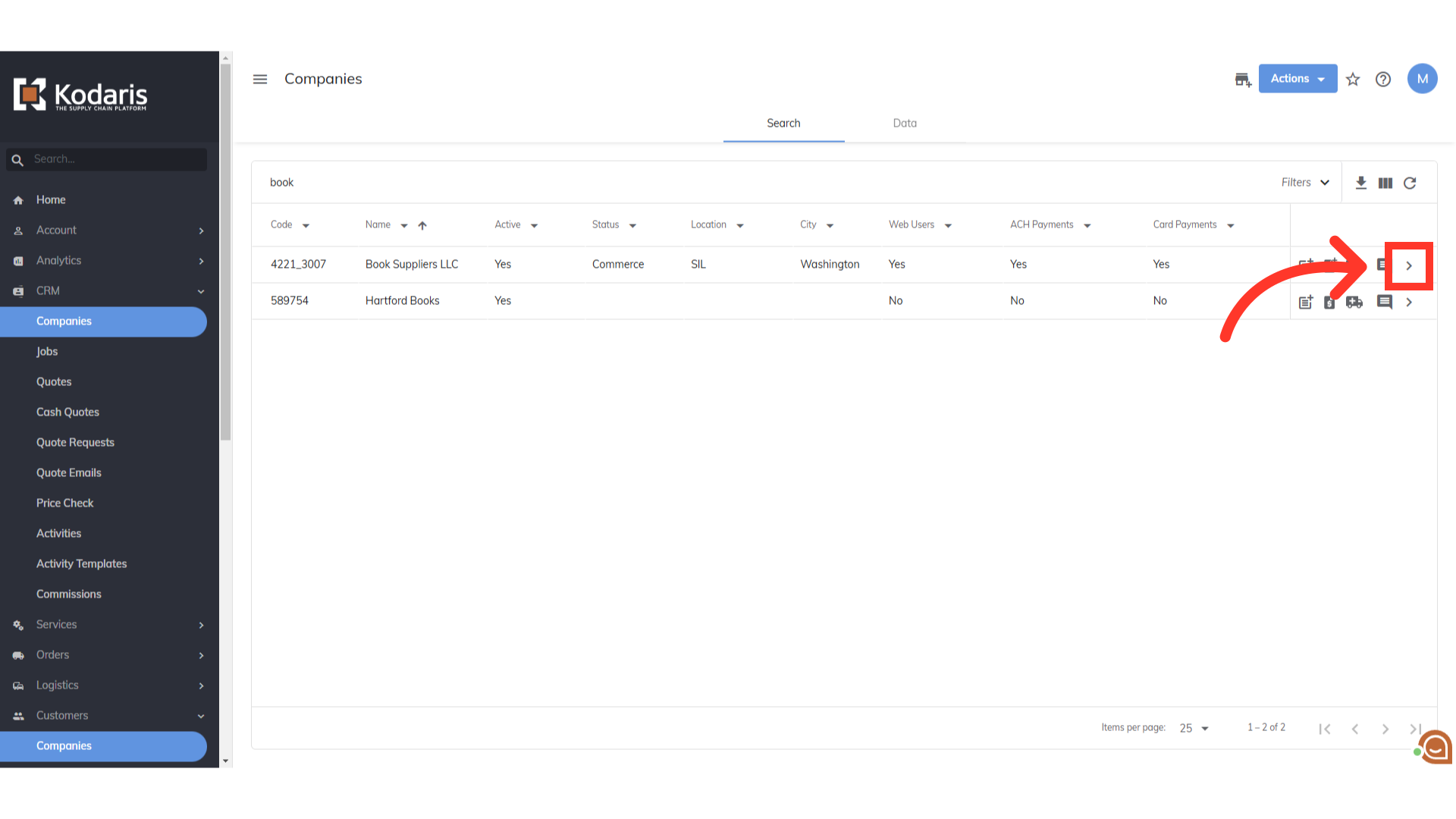Image resolution: width=1456 pixels, height=819 pixels.
Task: Expand the Filters dropdown
Action: coord(1305,183)
